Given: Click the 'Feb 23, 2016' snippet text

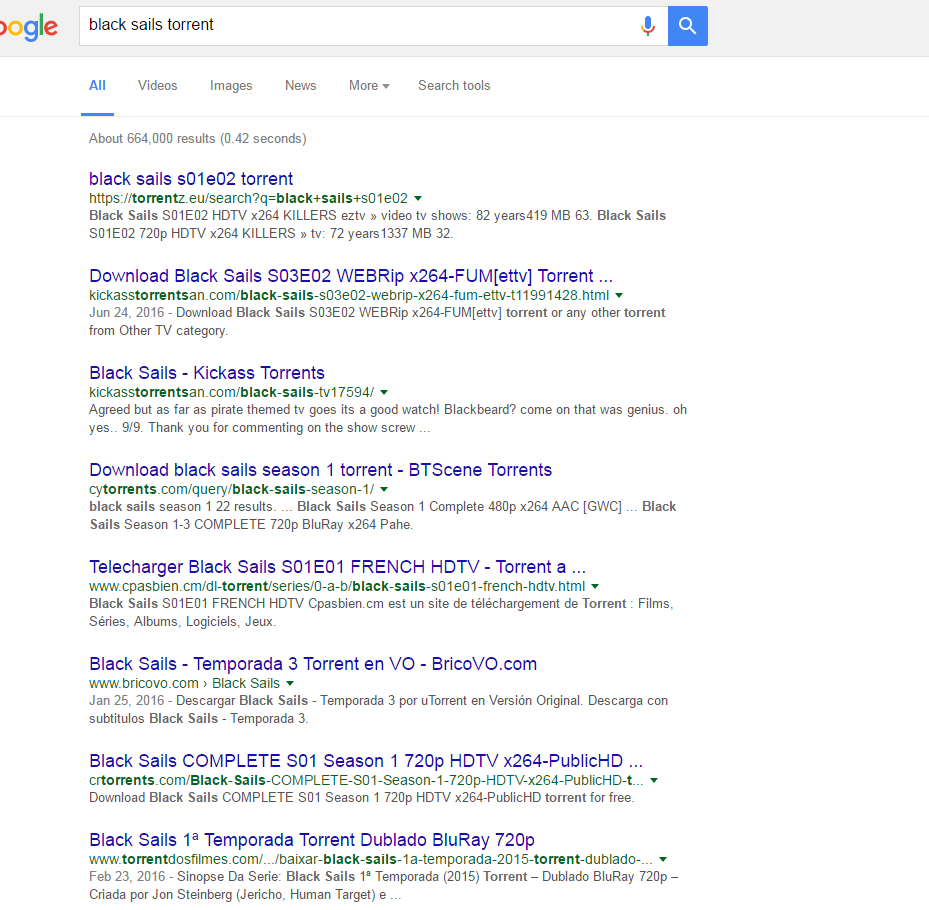Looking at the screenshot, I should (x=127, y=877).
